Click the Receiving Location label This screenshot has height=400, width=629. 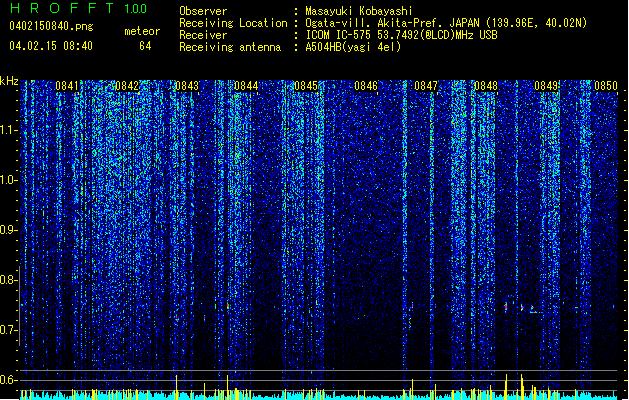coord(233,23)
